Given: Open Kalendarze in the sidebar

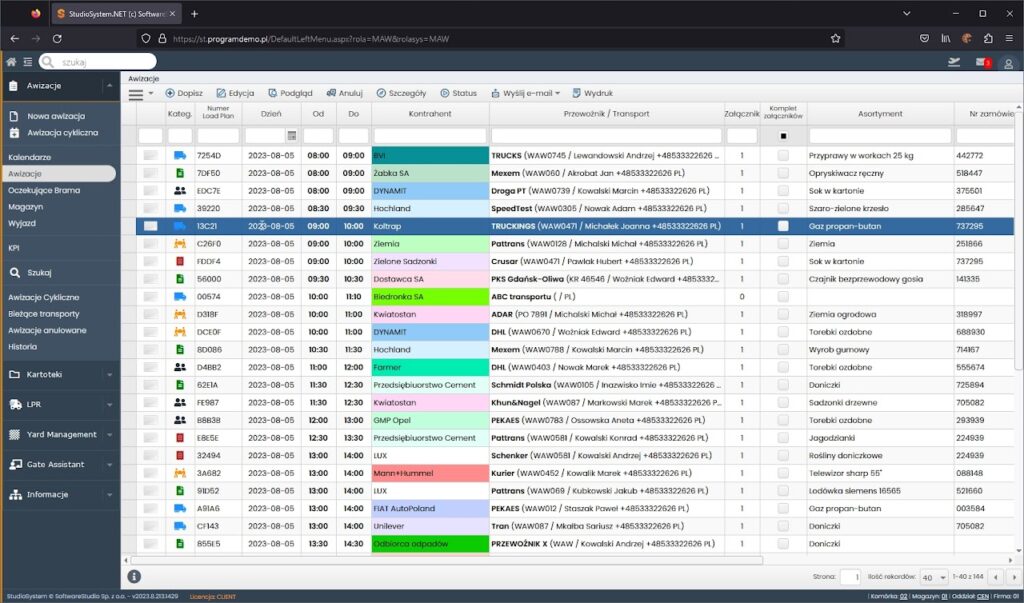Looking at the screenshot, I should 30,157.
